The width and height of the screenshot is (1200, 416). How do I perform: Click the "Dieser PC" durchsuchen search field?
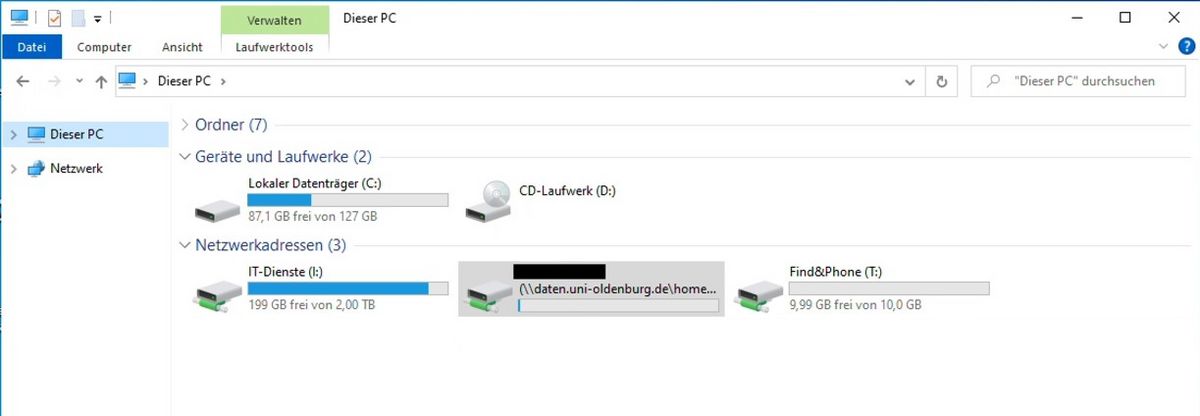tap(1076, 82)
